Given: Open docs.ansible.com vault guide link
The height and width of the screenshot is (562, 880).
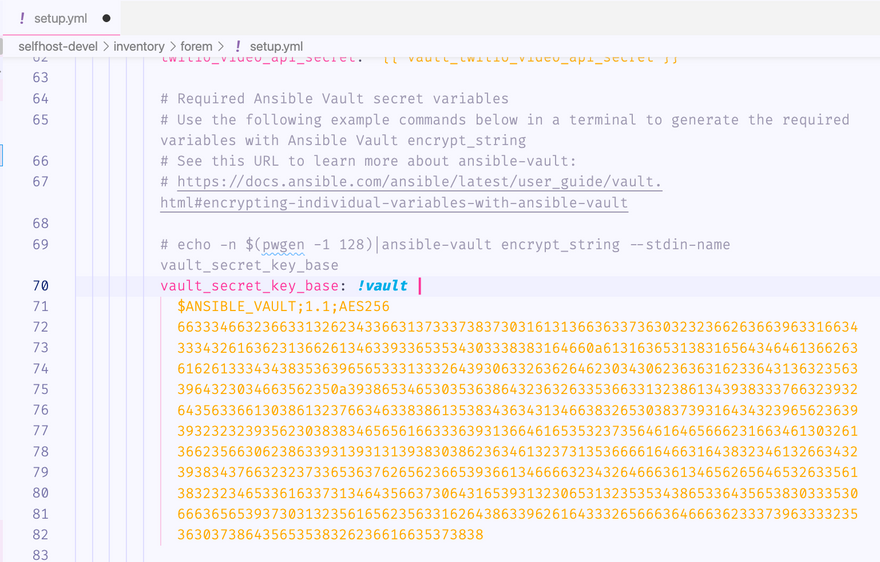Looking at the screenshot, I should pos(419,181).
